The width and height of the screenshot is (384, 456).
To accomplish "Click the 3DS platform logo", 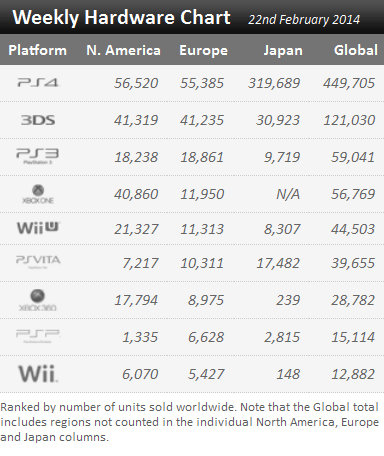I will click(x=38, y=120).
